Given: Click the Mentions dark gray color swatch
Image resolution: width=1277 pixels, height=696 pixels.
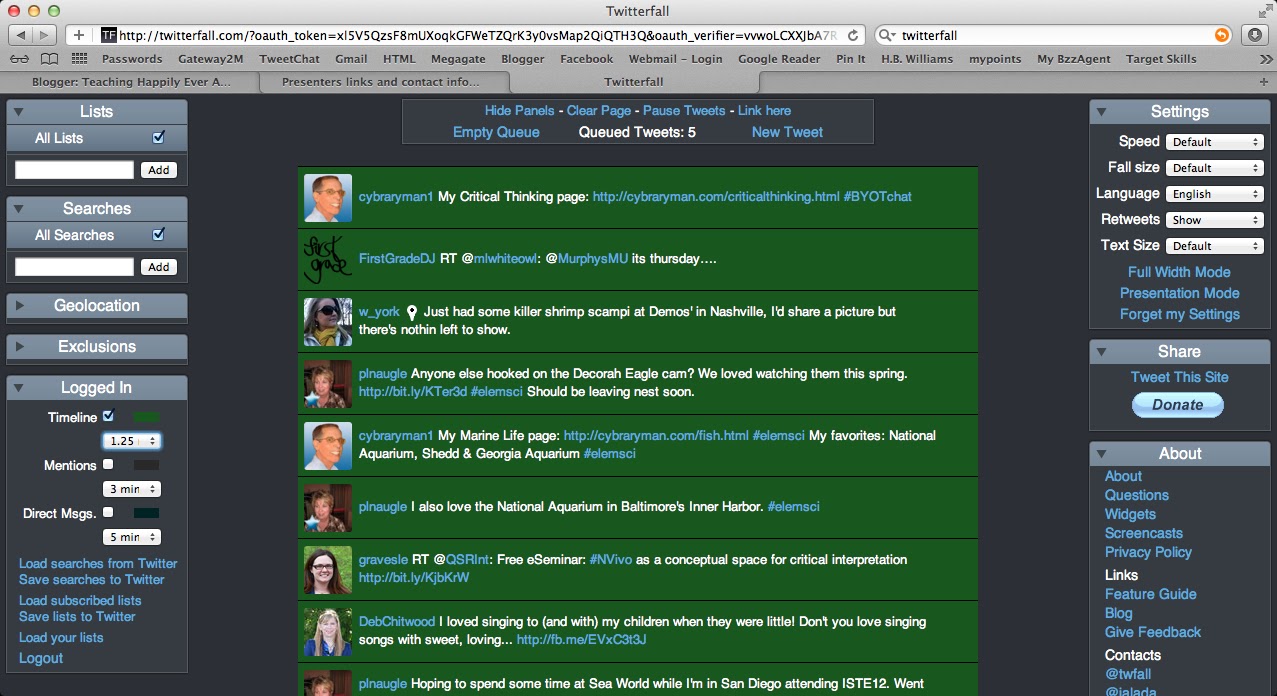Looking at the screenshot, I should [x=147, y=465].
